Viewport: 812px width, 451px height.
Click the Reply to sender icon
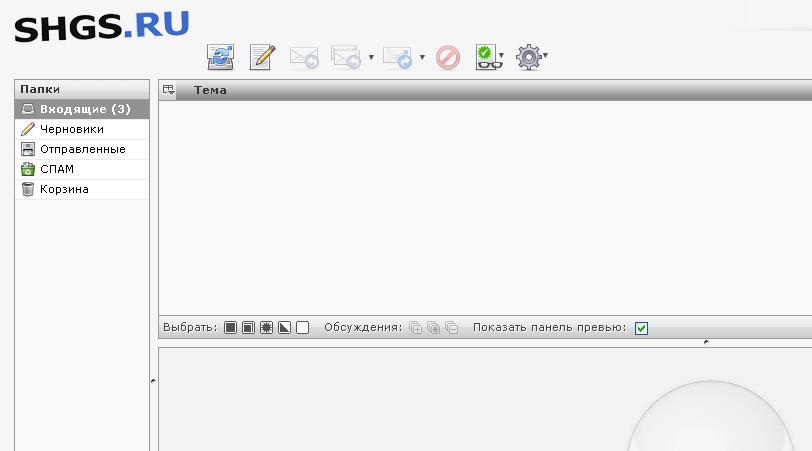tap(304, 57)
